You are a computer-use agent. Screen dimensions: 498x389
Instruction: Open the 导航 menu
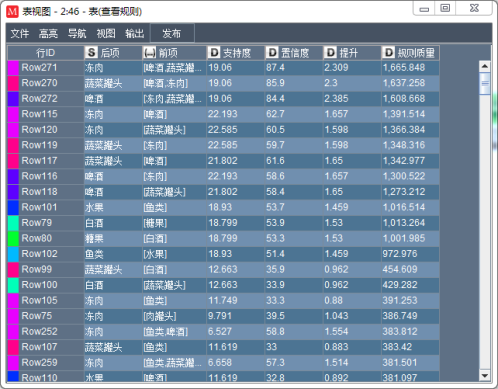(x=77, y=33)
